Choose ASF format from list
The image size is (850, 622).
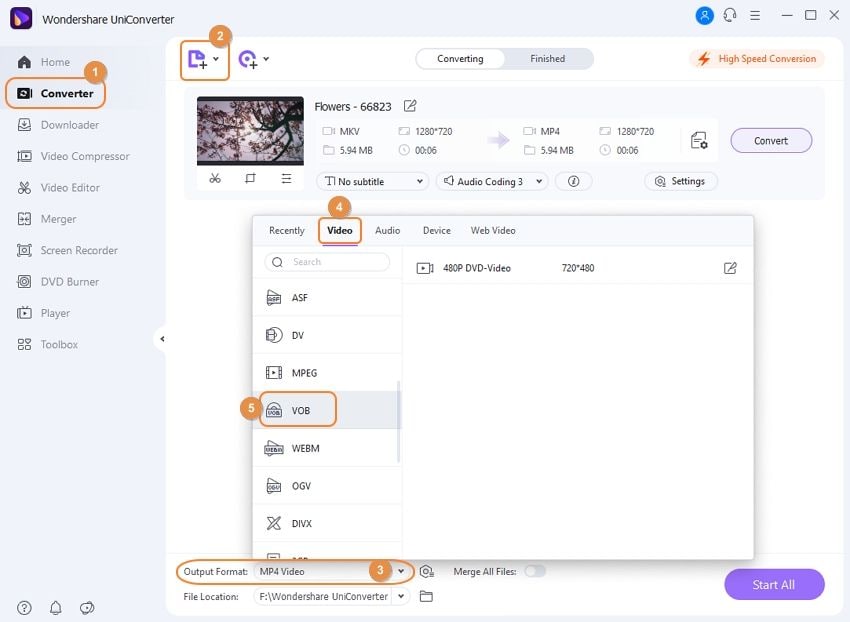pyautogui.click(x=327, y=298)
